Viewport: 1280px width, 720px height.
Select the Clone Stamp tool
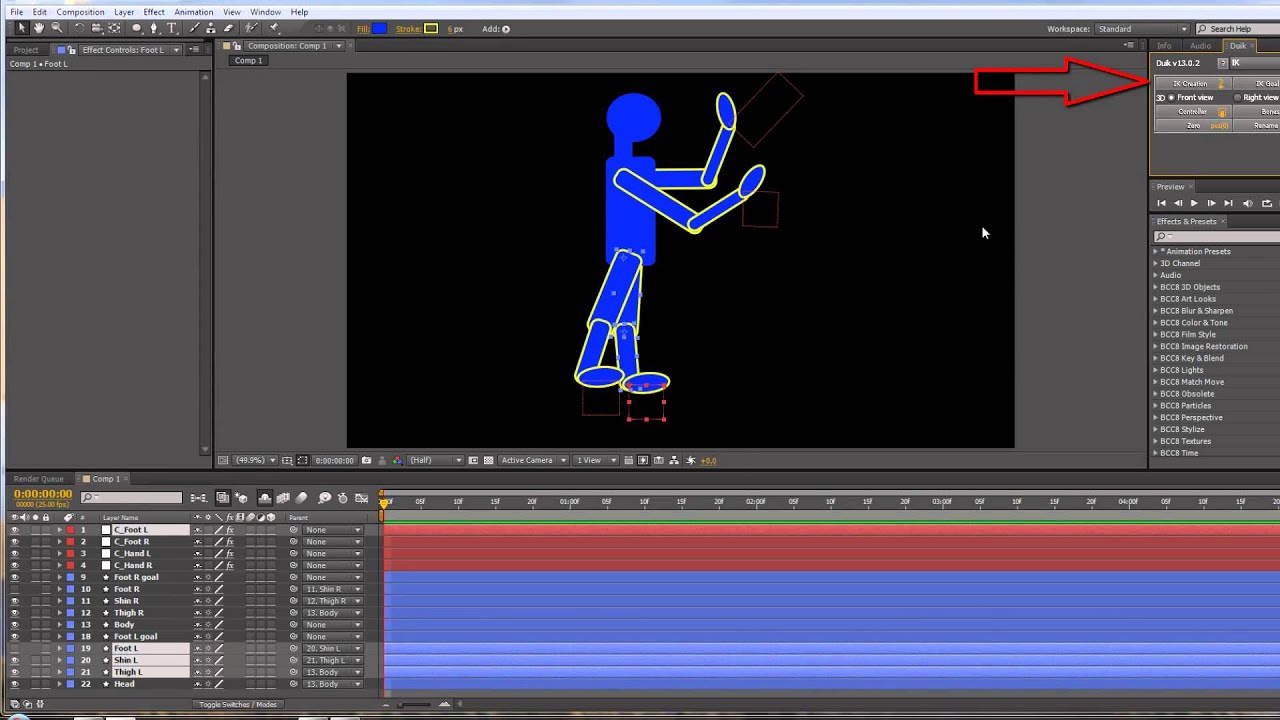click(x=212, y=29)
